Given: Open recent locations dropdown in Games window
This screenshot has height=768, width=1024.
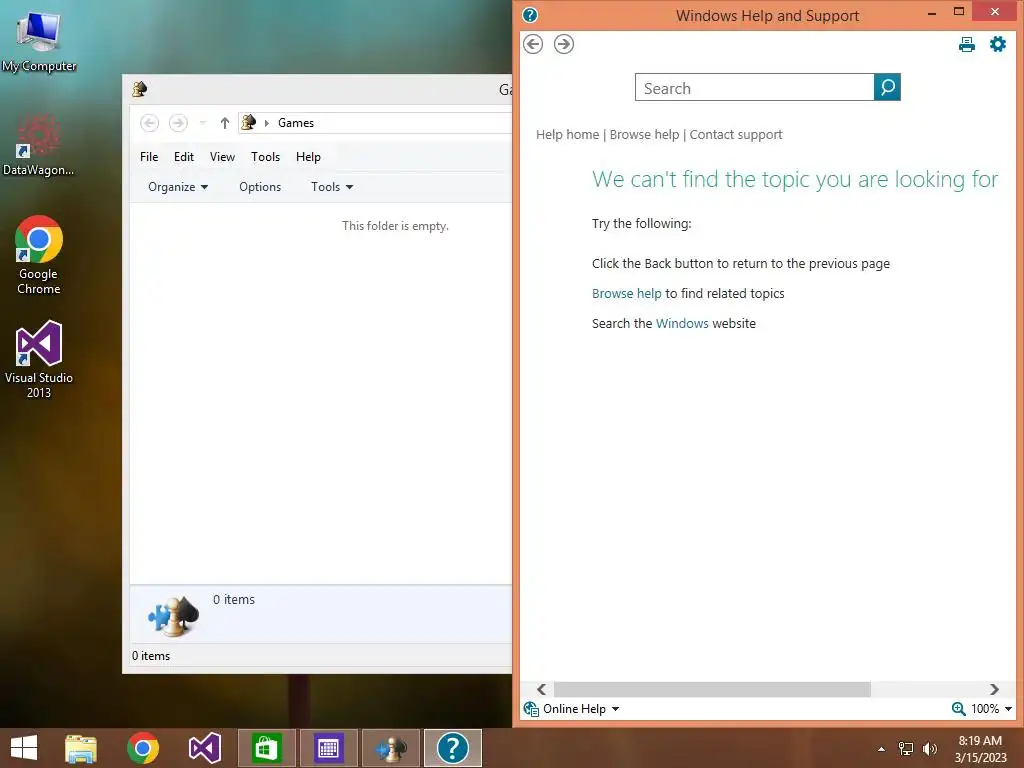Looking at the screenshot, I should 202,123.
